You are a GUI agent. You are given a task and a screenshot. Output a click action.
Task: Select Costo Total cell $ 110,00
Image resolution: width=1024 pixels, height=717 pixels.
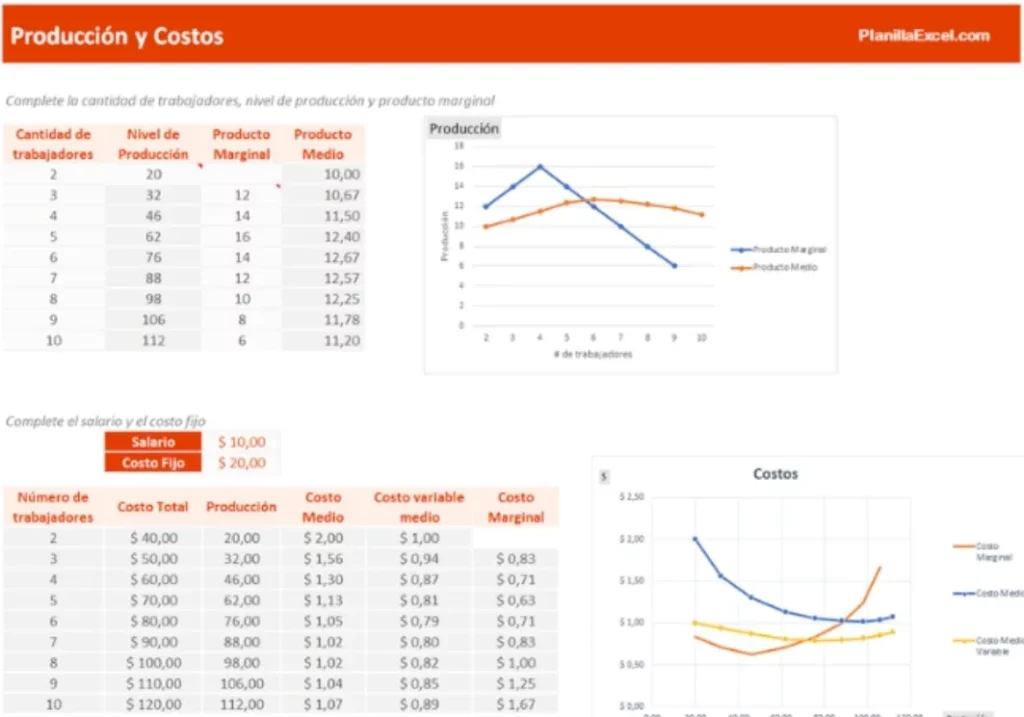[x=153, y=684]
